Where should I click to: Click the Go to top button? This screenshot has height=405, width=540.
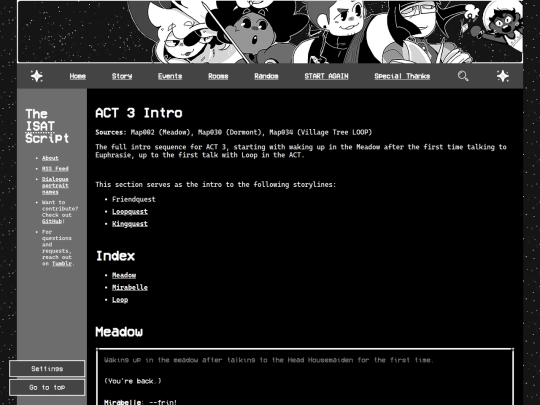coord(47,387)
